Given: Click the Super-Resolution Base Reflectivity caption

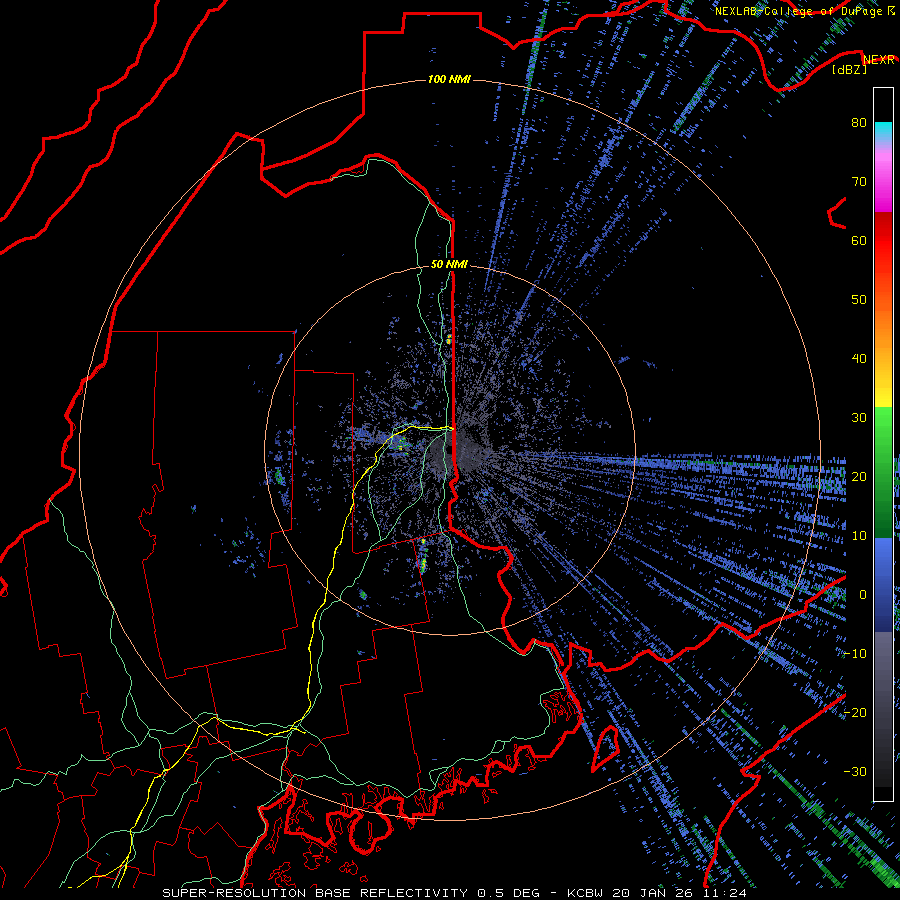Looking at the screenshot, I should pos(351,893).
